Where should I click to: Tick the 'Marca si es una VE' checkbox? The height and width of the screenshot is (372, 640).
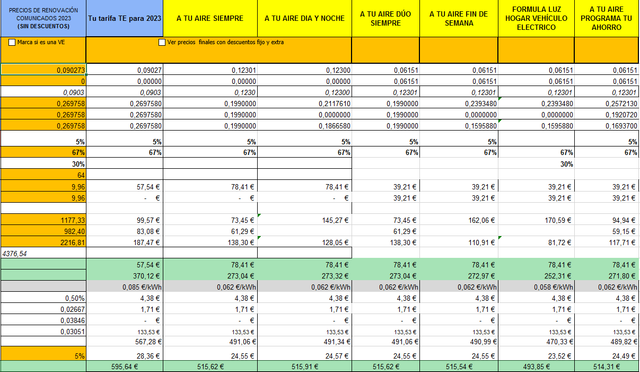click(x=12, y=42)
